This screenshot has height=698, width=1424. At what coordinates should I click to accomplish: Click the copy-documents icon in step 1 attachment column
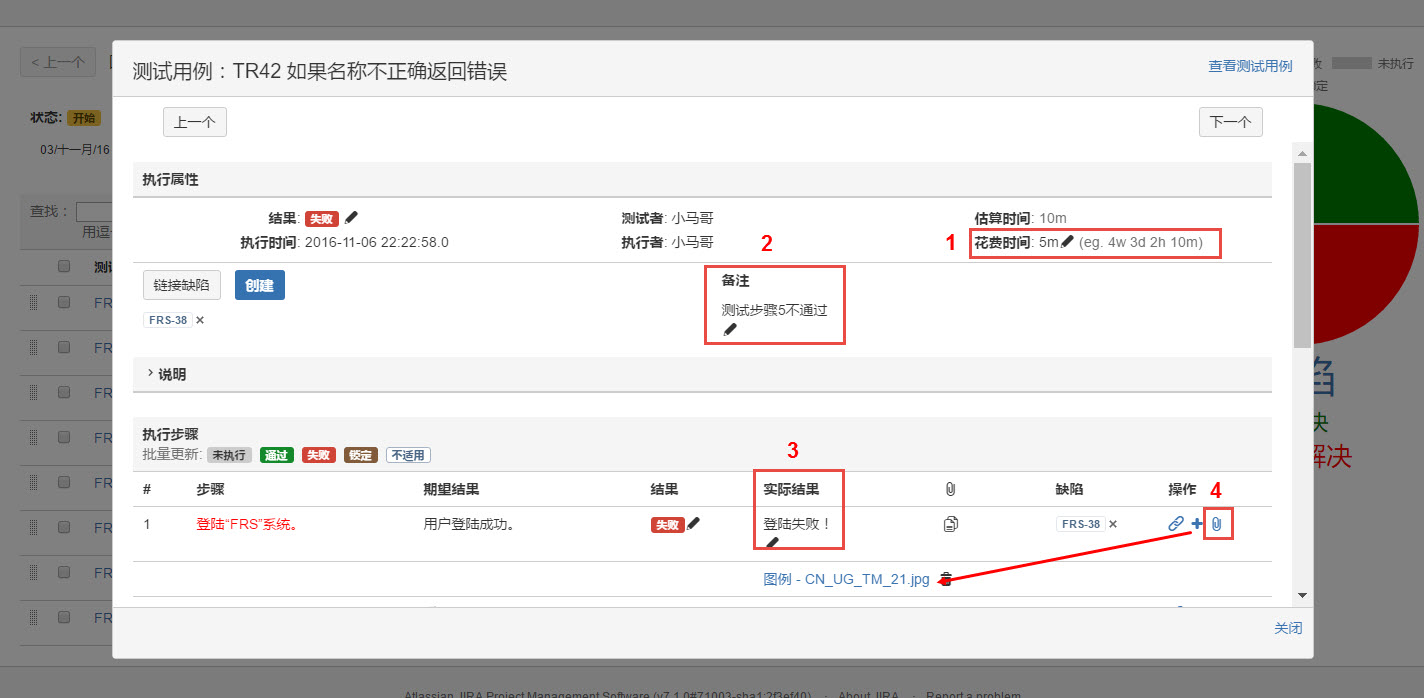click(x=951, y=523)
